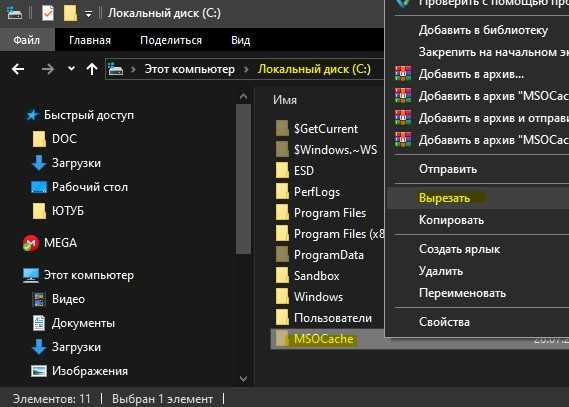This screenshot has height=407, width=569.
Task: Choose Копировать in context menu
Action: click(x=451, y=220)
